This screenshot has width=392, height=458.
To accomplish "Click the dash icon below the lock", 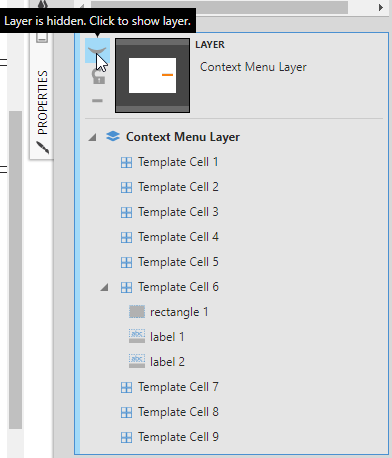I will 97,100.
